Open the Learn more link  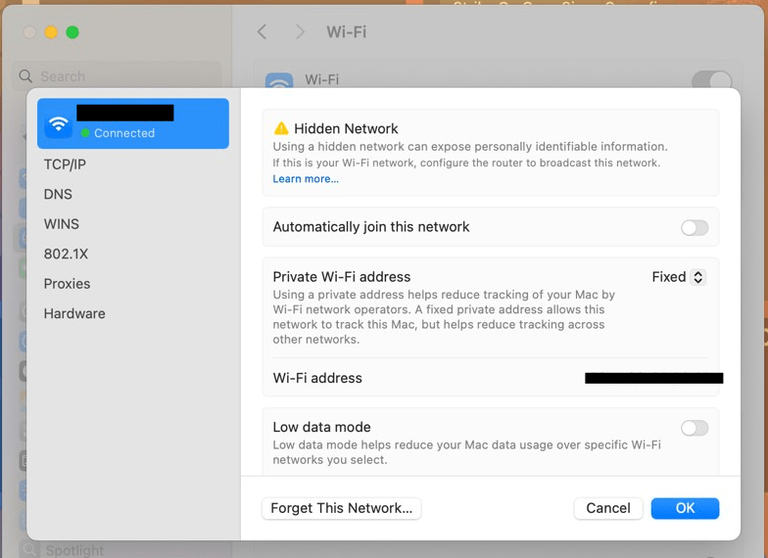pyautogui.click(x=305, y=179)
